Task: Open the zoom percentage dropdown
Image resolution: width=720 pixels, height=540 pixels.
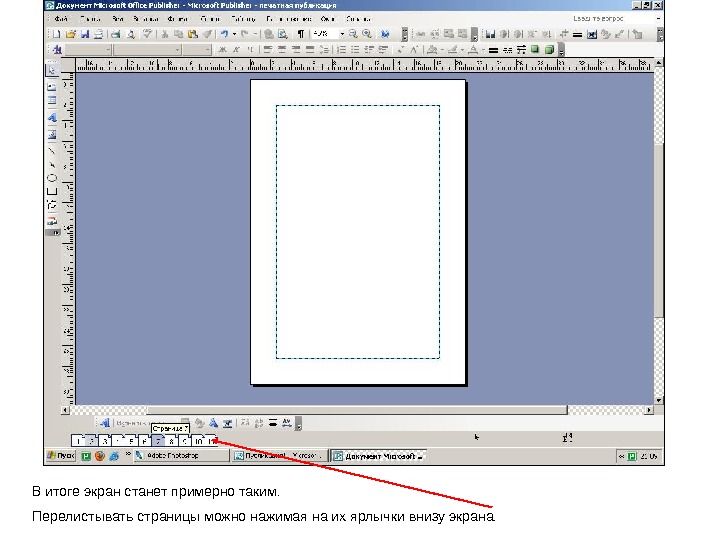Action: [x=343, y=34]
